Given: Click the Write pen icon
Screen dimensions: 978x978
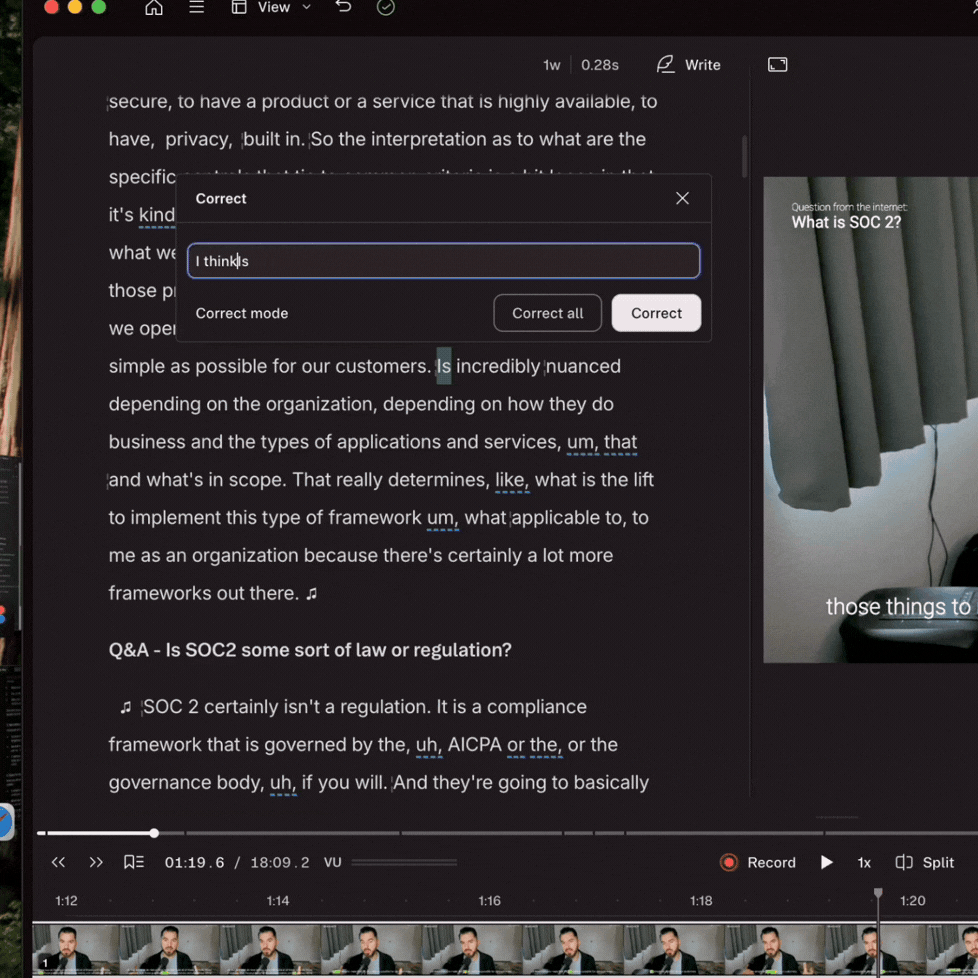Looking at the screenshot, I should click(666, 64).
